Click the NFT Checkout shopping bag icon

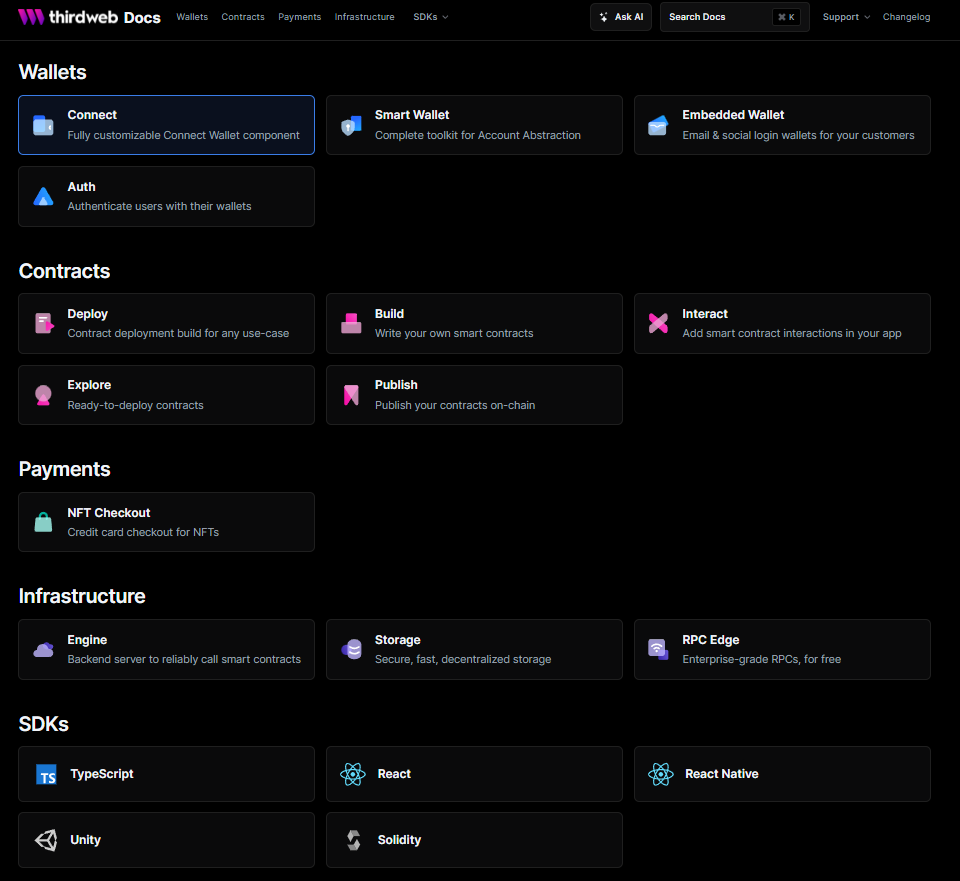[x=43, y=522]
